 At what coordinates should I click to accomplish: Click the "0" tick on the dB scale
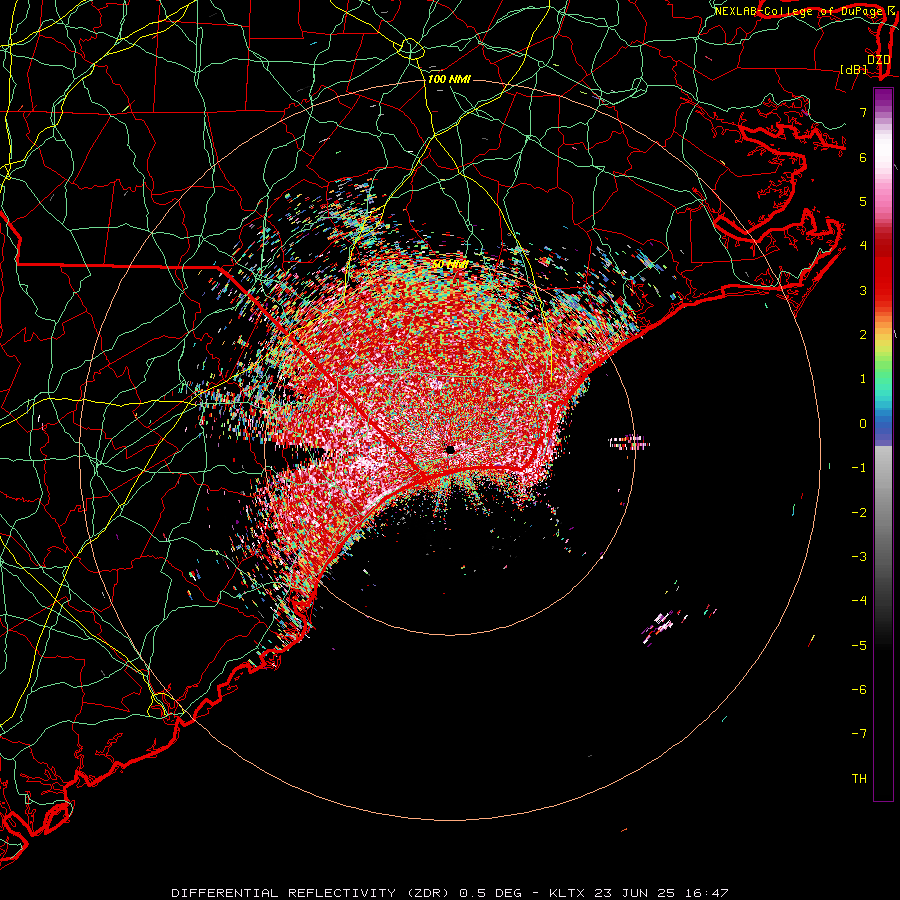pyautogui.click(x=863, y=424)
